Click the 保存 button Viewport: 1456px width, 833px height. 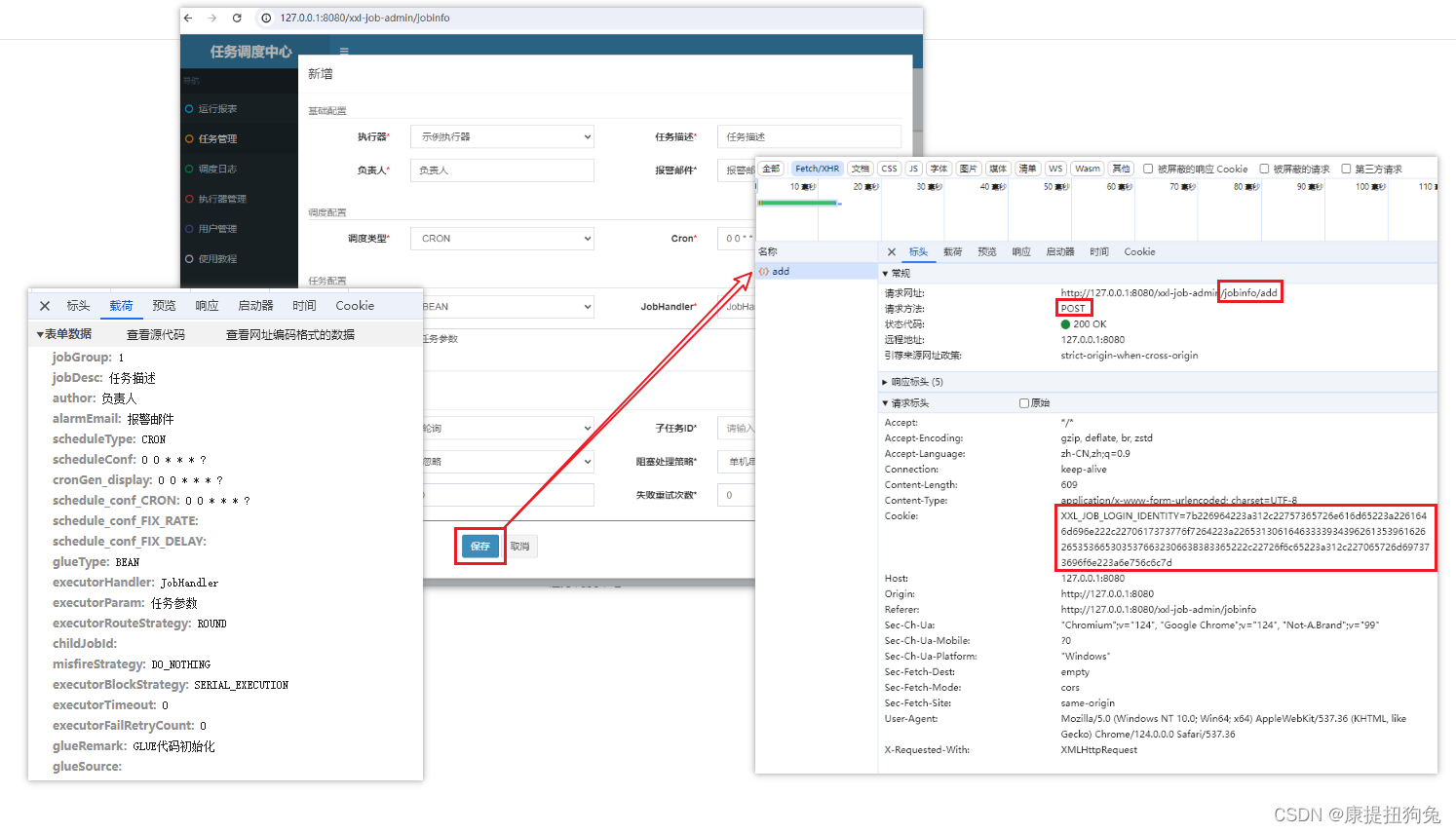click(480, 547)
